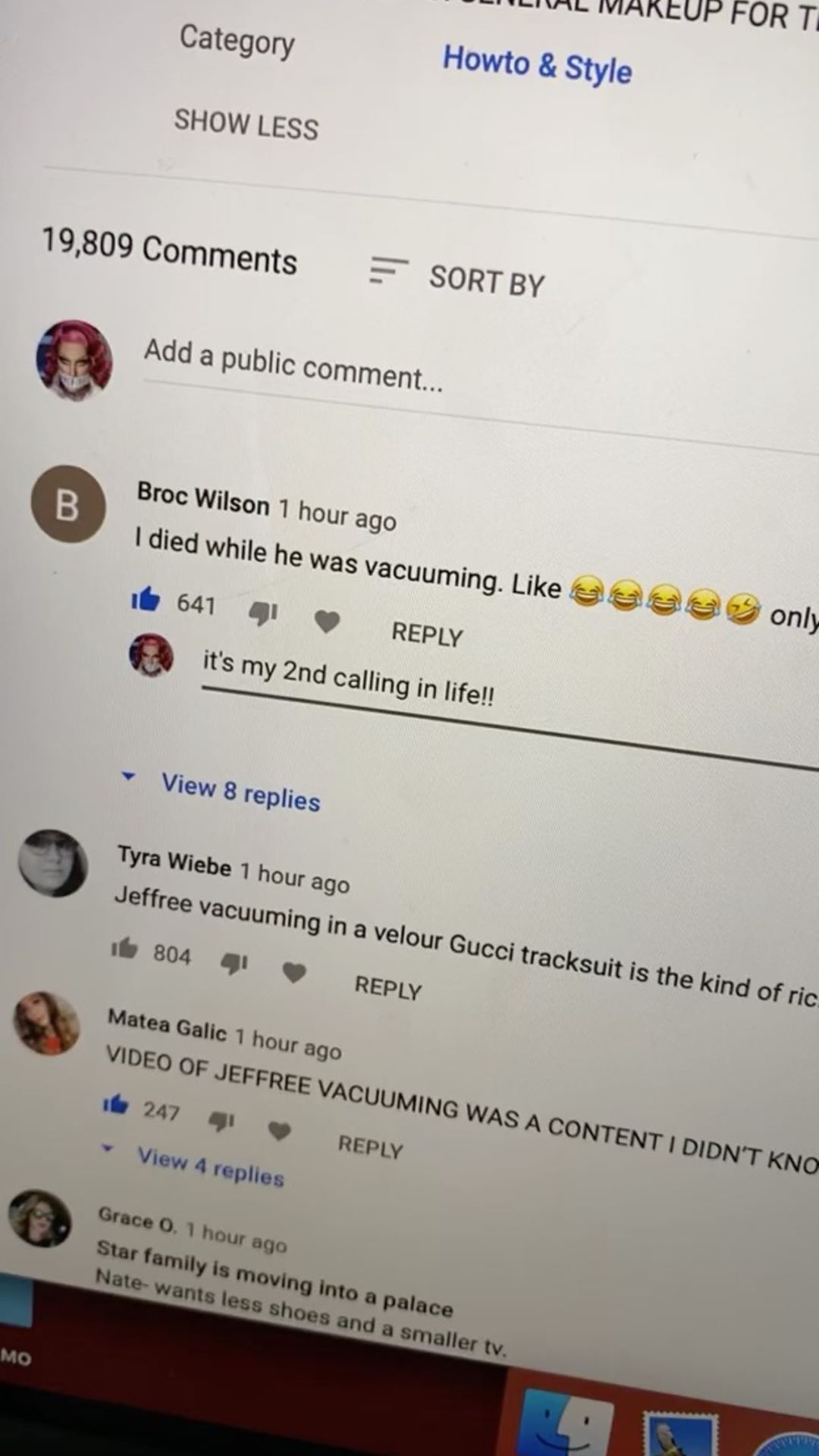Screen dimensions: 819x1456
Task: Like Matea Galic's comment with thumbs up
Action: (115, 1104)
